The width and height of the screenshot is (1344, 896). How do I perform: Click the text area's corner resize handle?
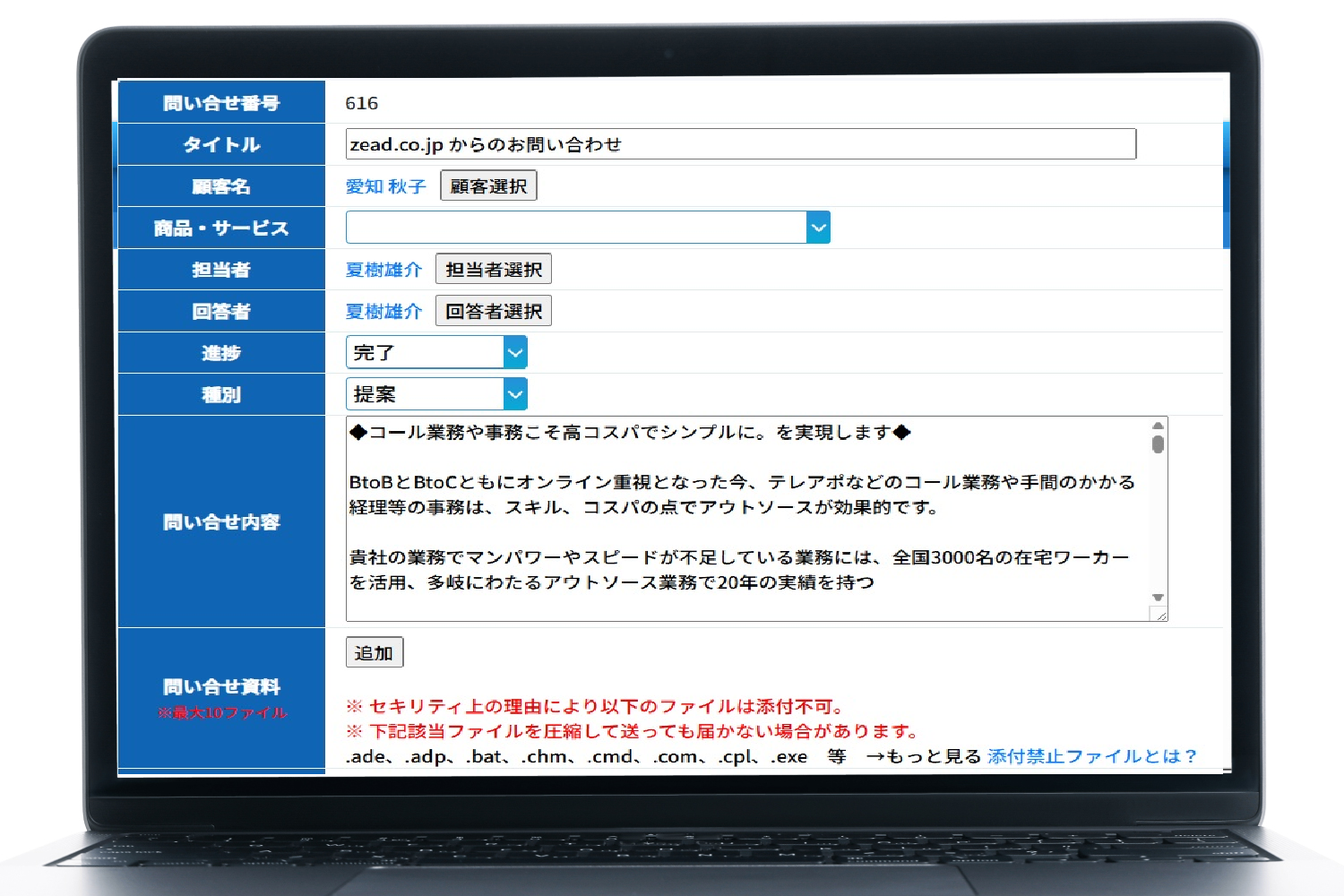coord(1161,615)
